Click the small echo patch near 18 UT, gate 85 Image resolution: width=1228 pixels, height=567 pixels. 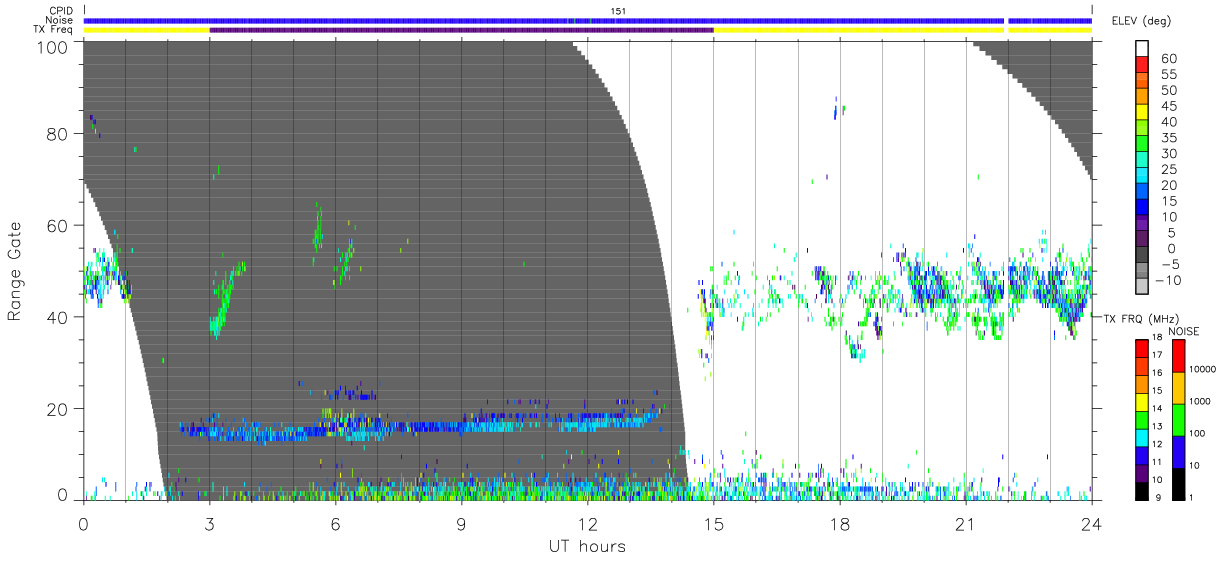839,108
